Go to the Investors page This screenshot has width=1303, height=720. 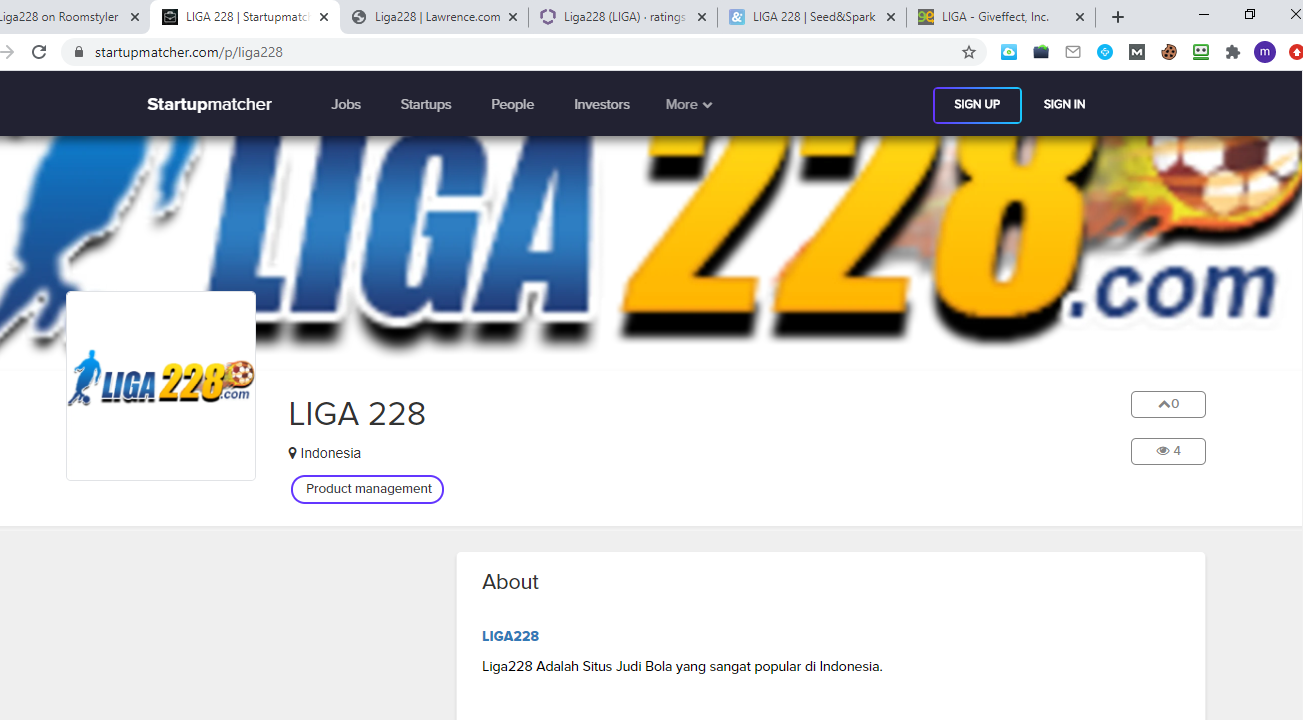click(x=601, y=104)
